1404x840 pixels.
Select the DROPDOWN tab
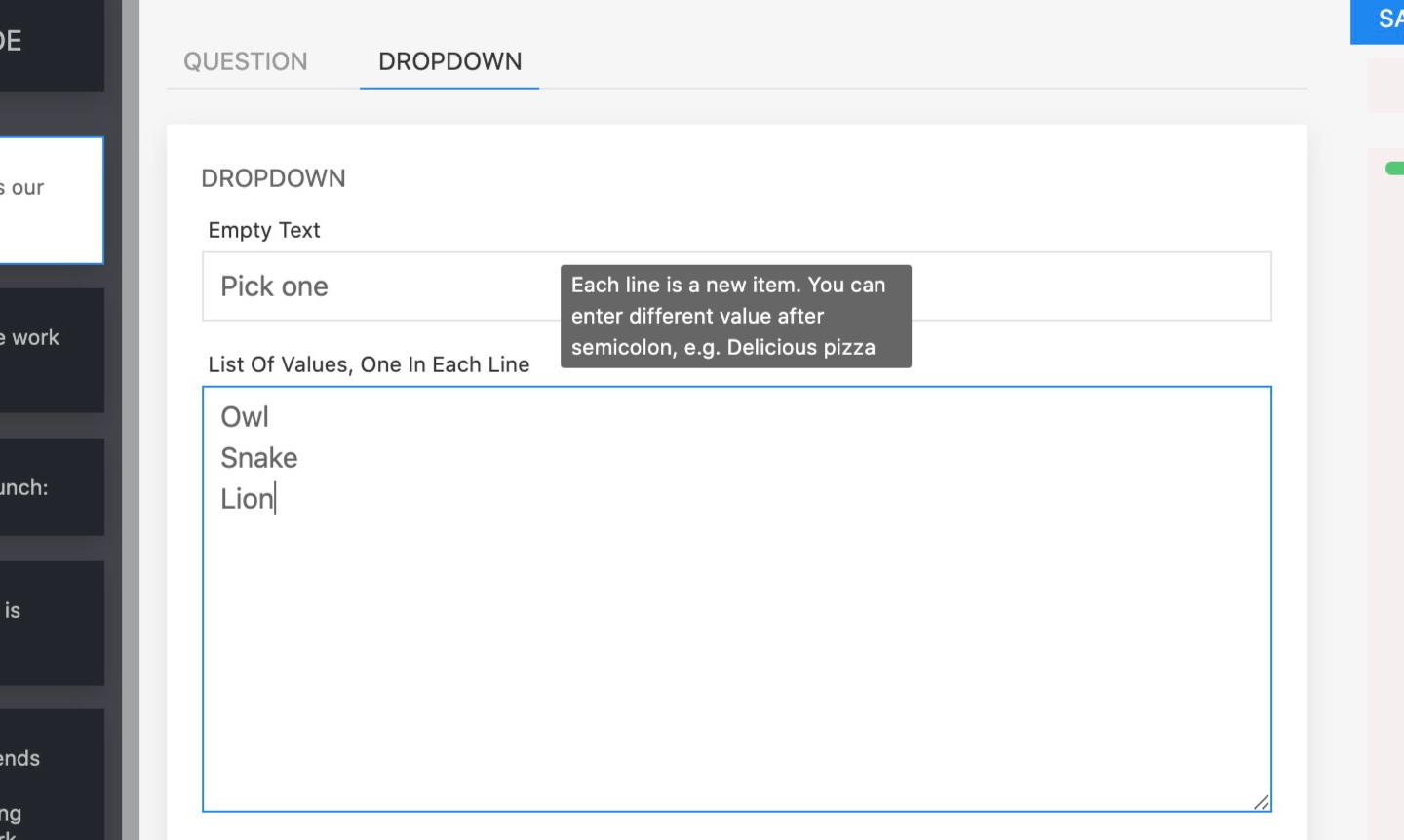449,61
